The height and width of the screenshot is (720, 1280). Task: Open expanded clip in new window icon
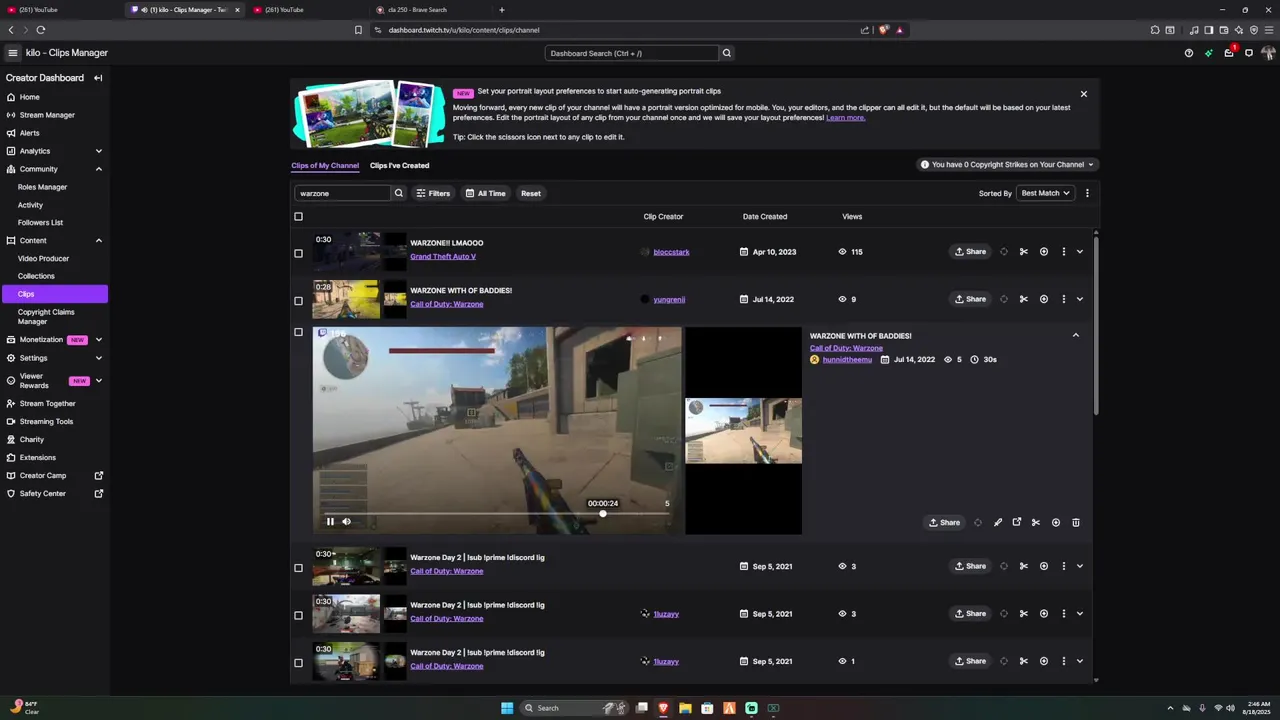click(x=1017, y=522)
